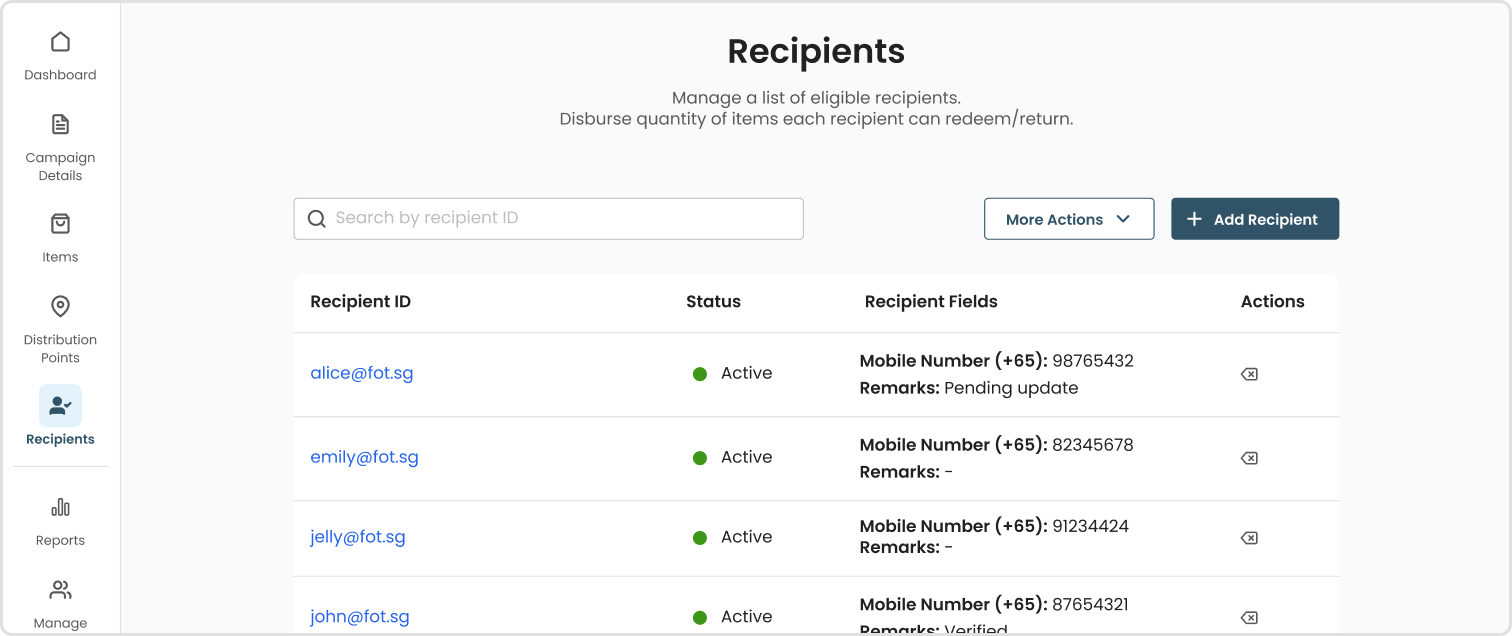The width and height of the screenshot is (1512, 636).
Task: Go to Items label in sidebar
Action: pos(60,257)
